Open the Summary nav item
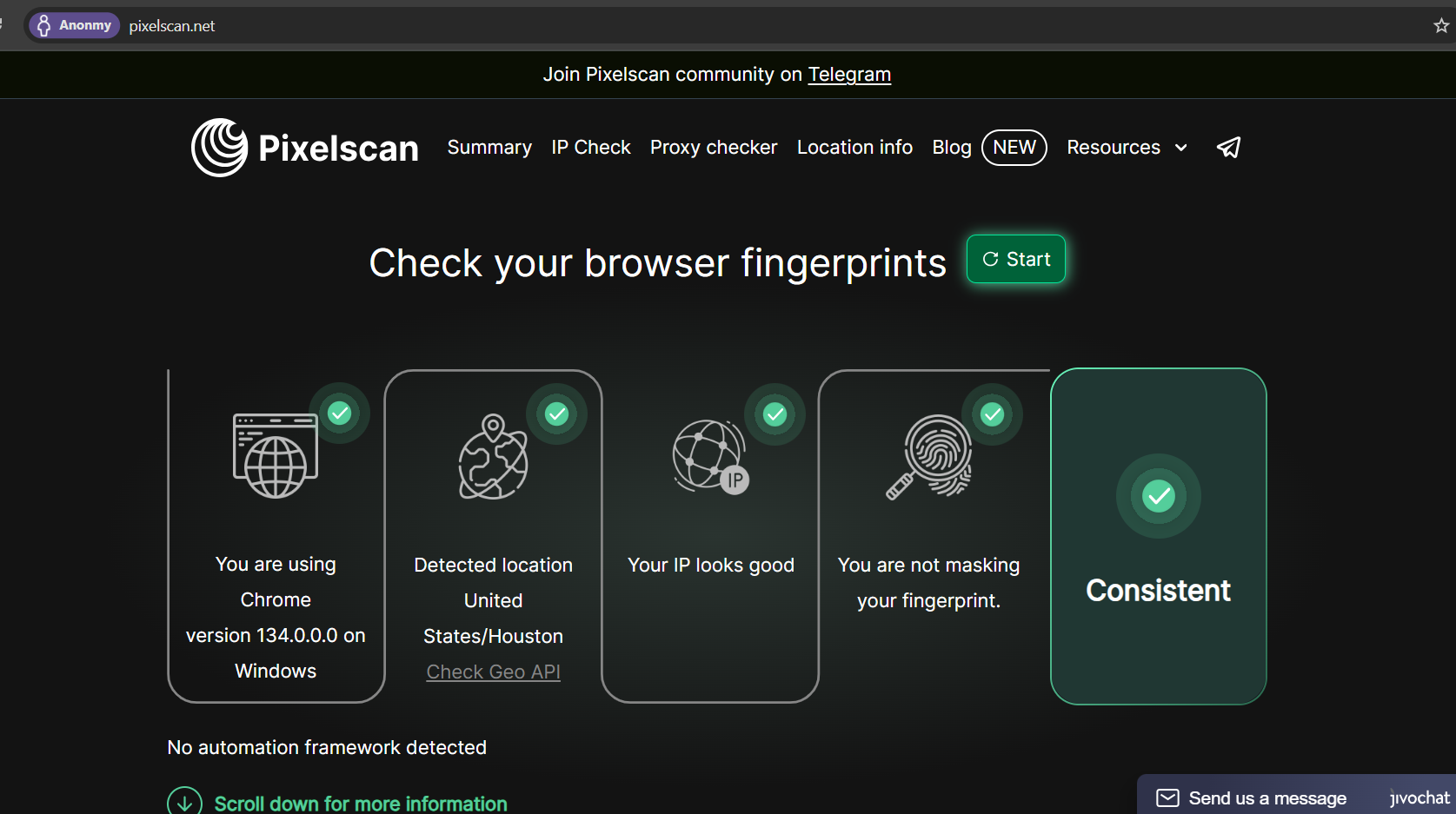Screen dimensions: 1456x814 point(489,148)
